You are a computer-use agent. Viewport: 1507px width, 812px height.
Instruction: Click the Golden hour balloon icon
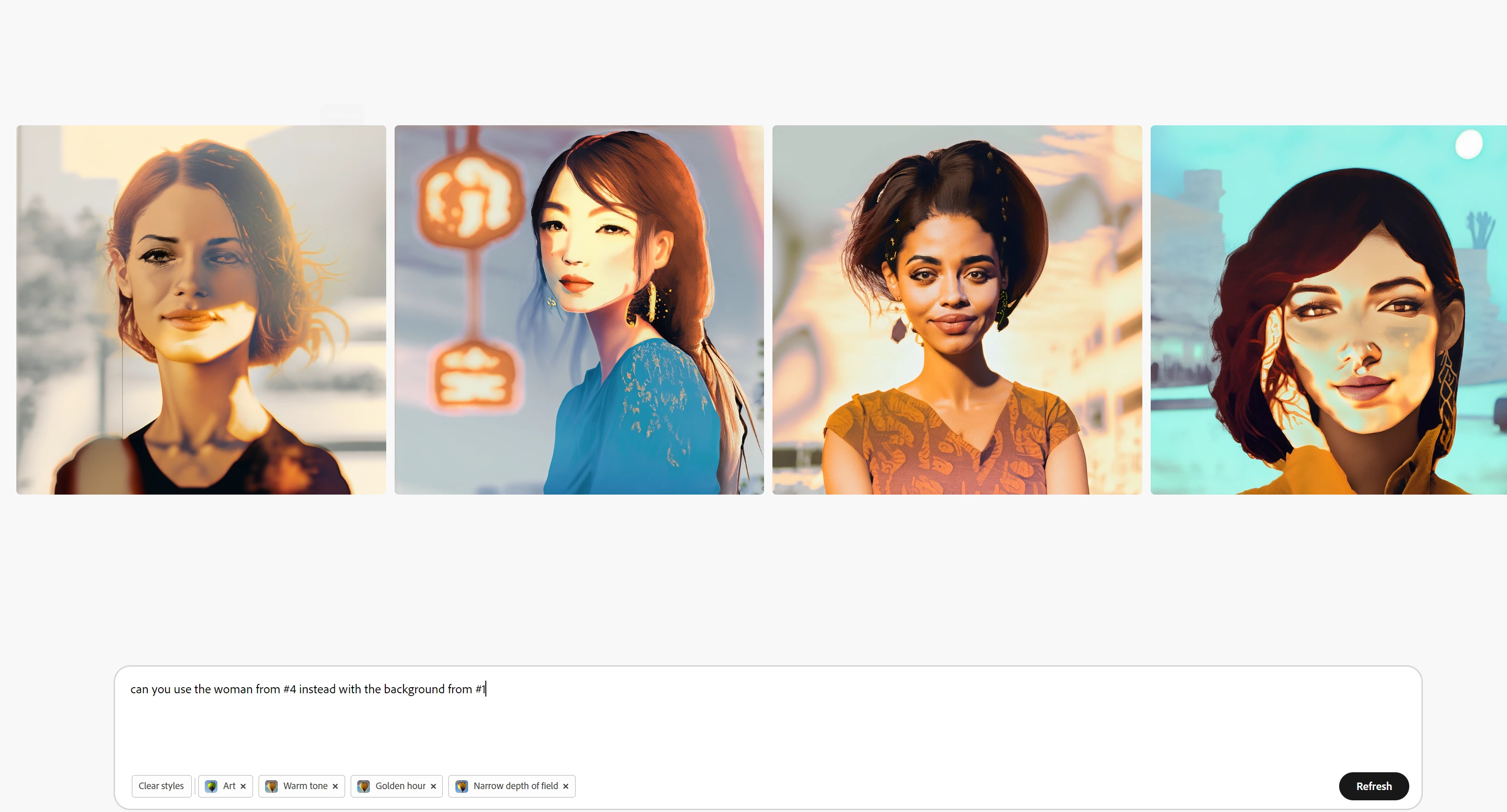[x=363, y=786]
